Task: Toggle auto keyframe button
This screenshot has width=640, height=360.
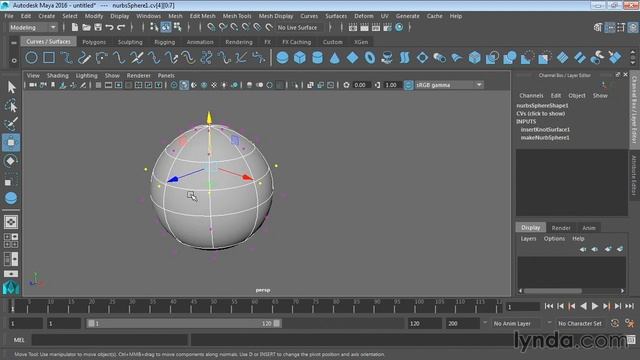Action: (x=615, y=323)
